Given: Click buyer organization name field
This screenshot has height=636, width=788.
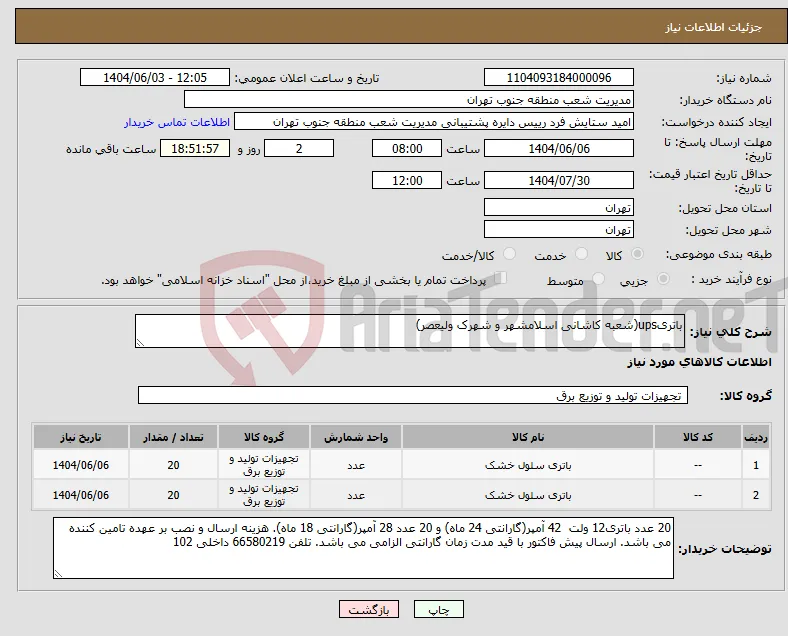Looking at the screenshot, I should (409, 99).
